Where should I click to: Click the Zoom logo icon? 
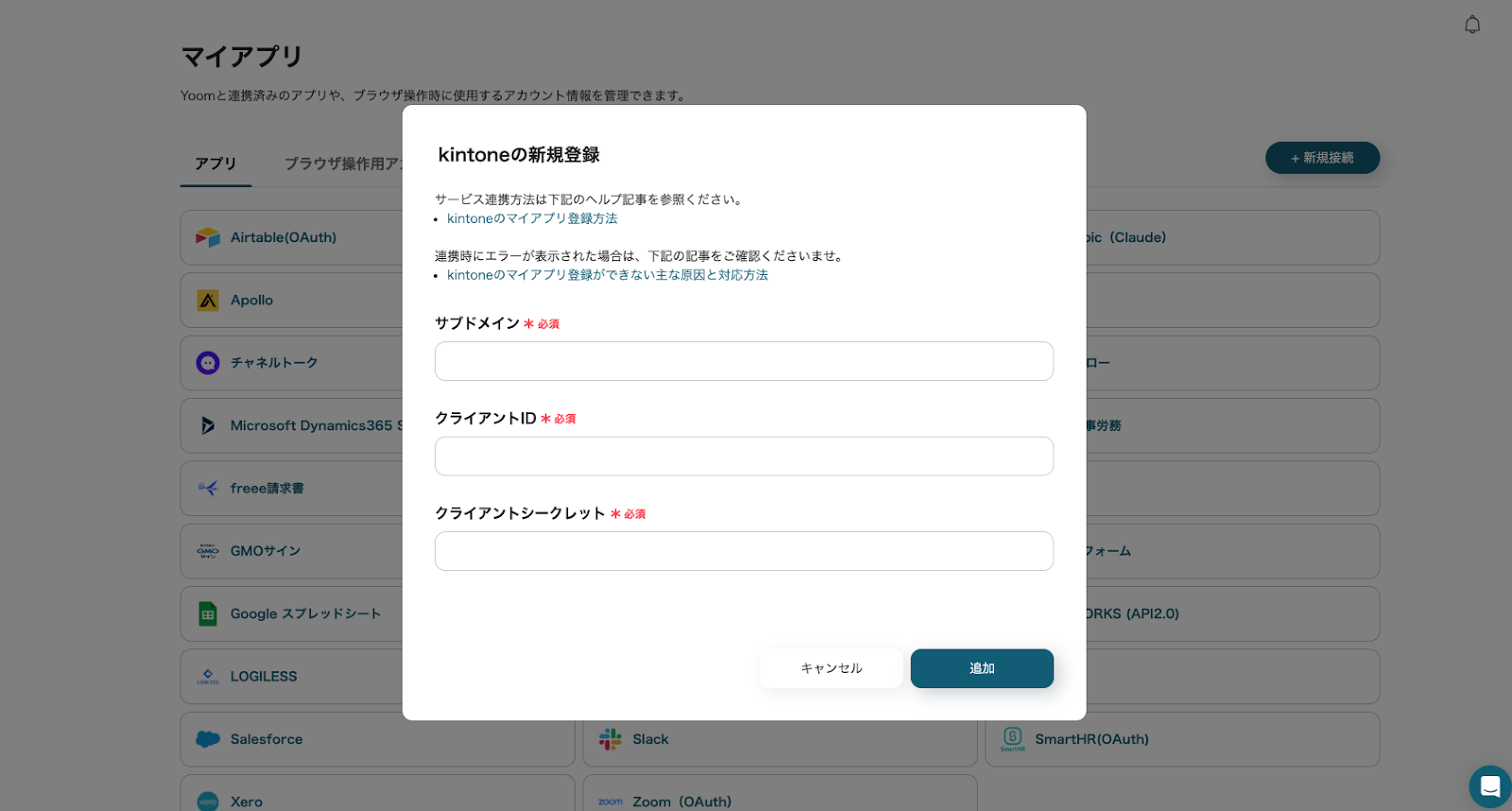pos(610,802)
